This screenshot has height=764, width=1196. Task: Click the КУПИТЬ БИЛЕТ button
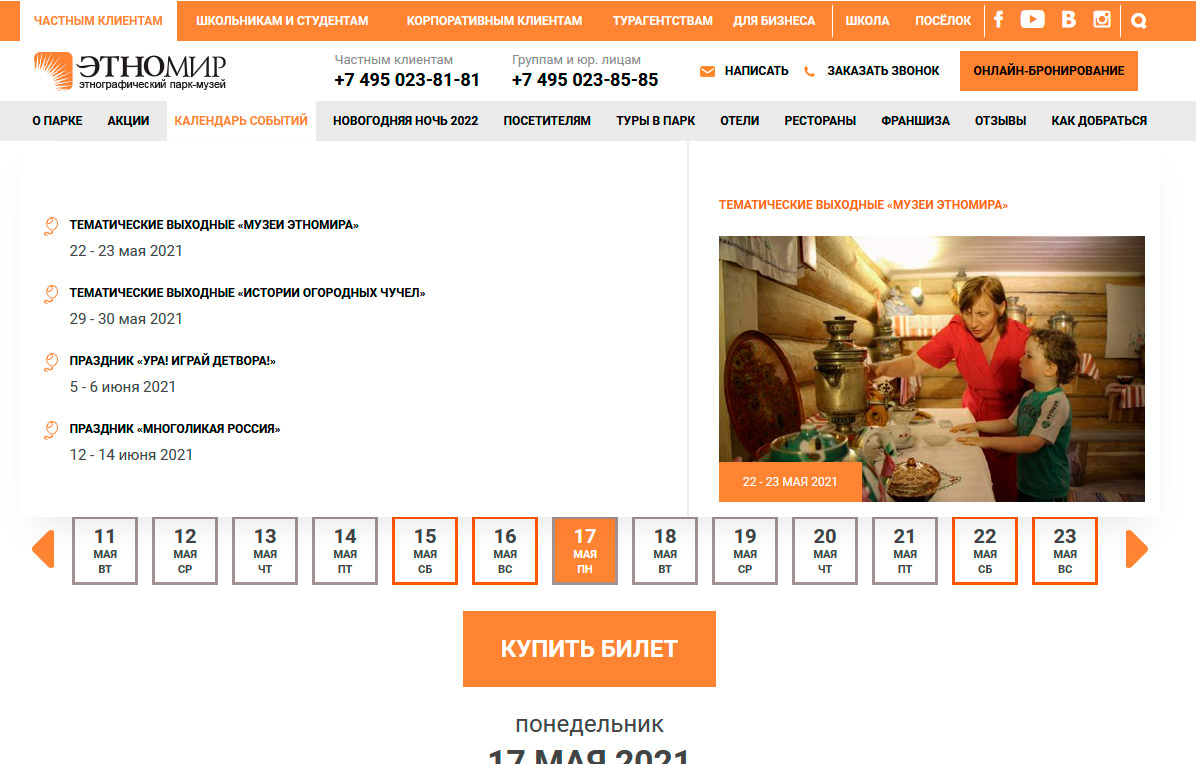(589, 649)
